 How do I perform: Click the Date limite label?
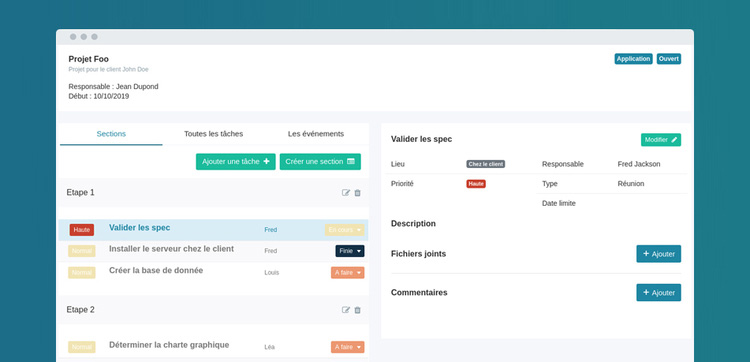point(559,203)
